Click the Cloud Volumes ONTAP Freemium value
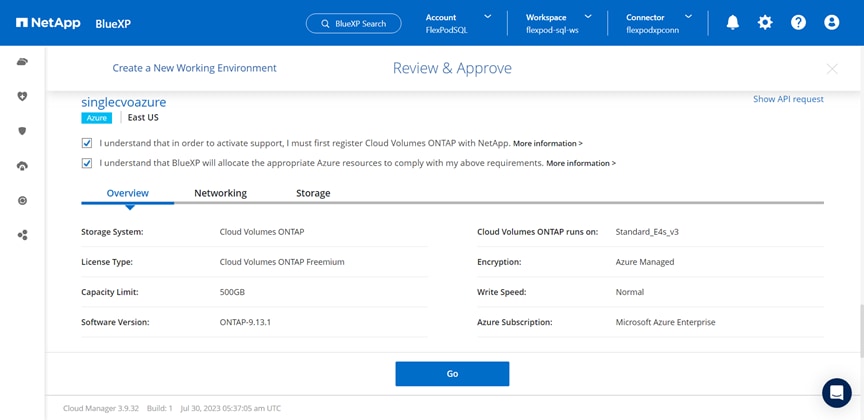This screenshot has width=864, height=420. click(x=282, y=262)
